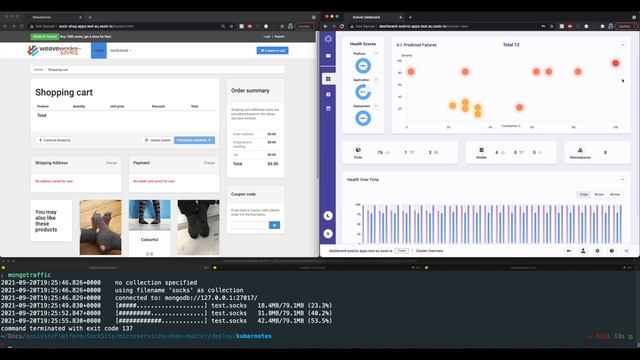Viewport: 640px width, 360px height.
Task: Click Home breadcrumb link
Action: [x=38, y=70]
